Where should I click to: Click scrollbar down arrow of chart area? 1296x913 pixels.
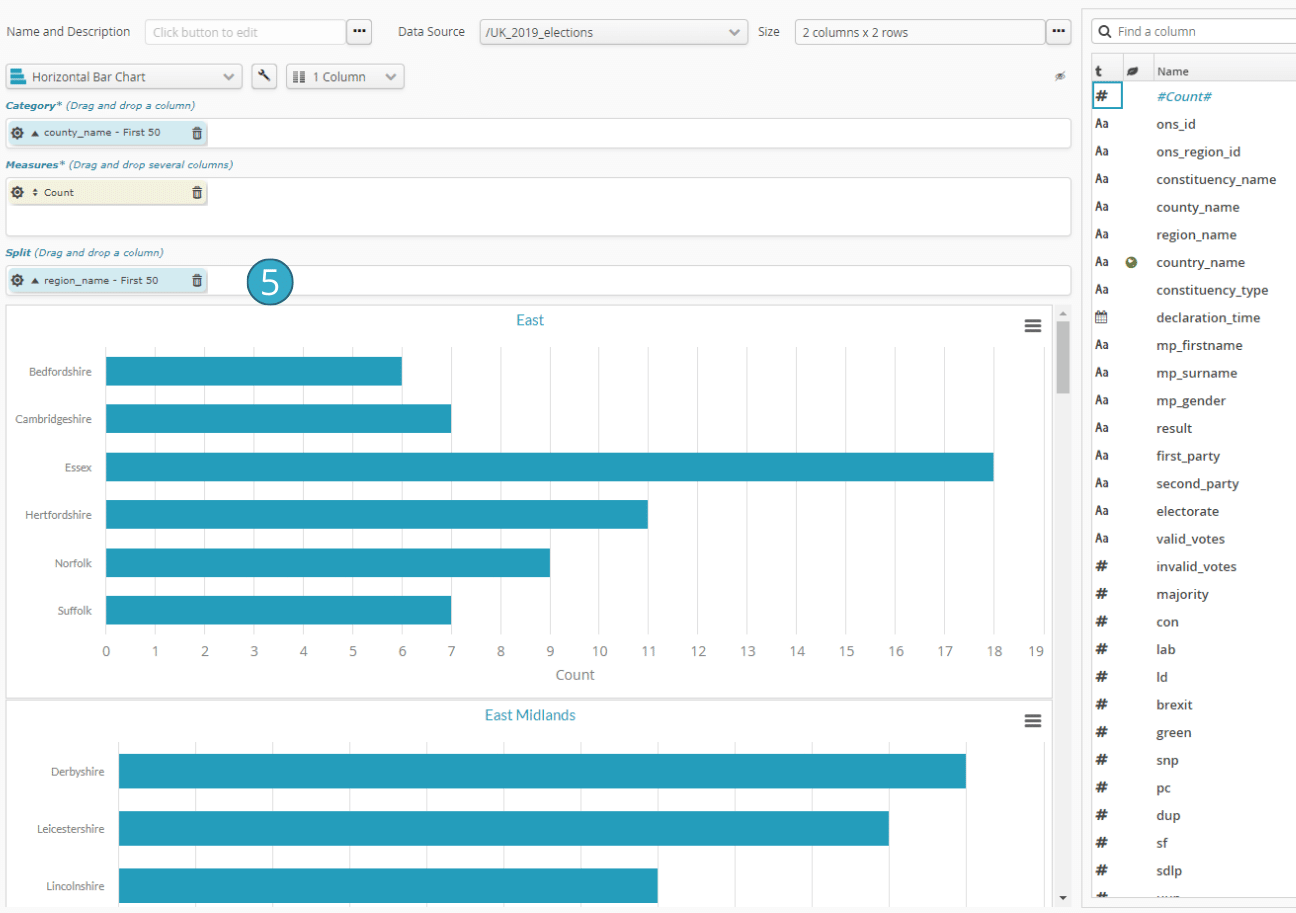click(1063, 897)
